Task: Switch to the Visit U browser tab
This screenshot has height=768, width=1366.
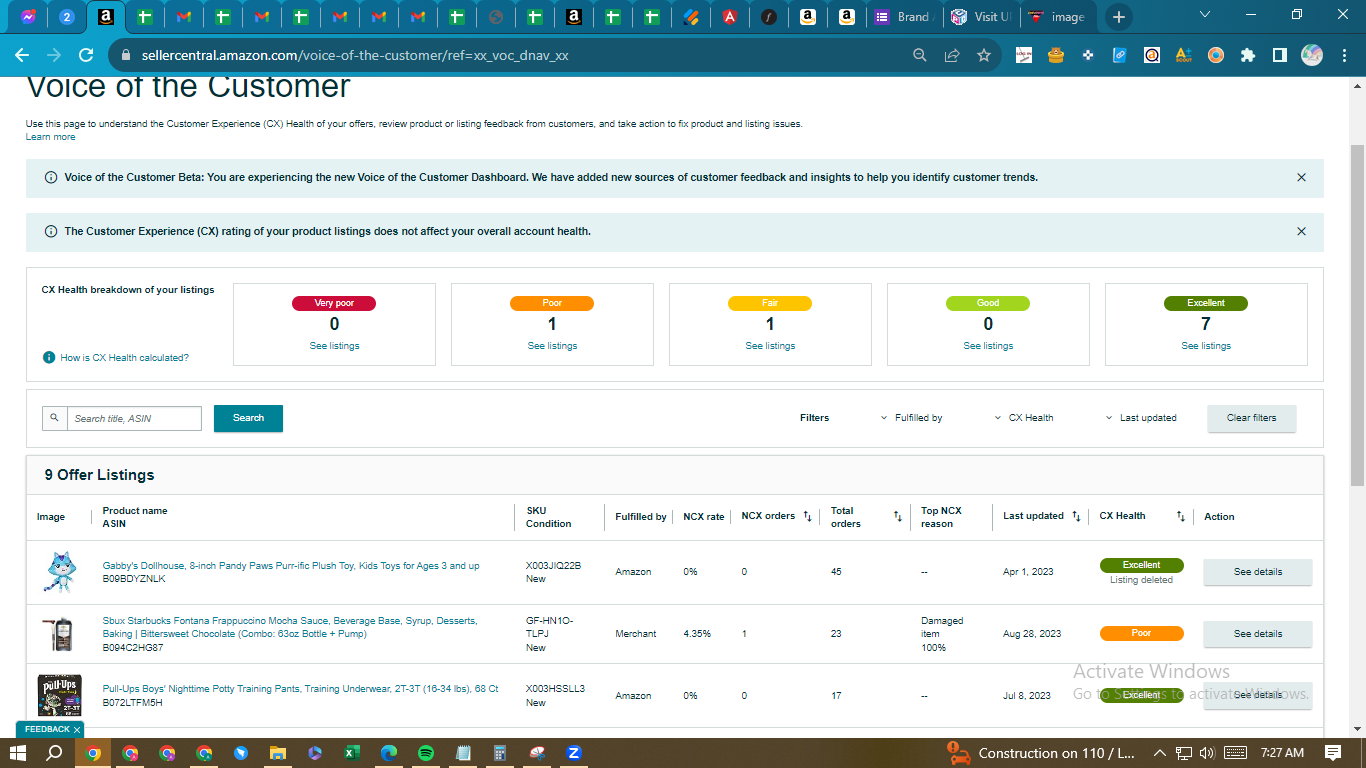Action: pyautogui.click(x=980, y=17)
